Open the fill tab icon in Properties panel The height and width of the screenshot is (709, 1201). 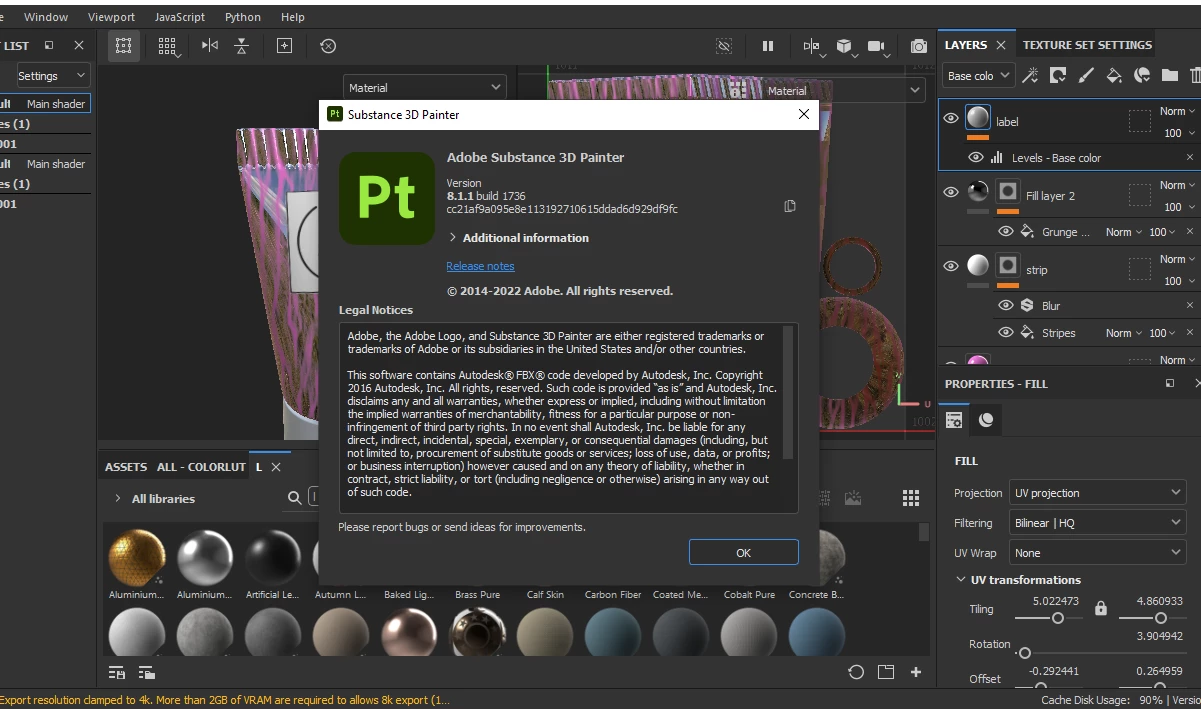coord(955,420)
